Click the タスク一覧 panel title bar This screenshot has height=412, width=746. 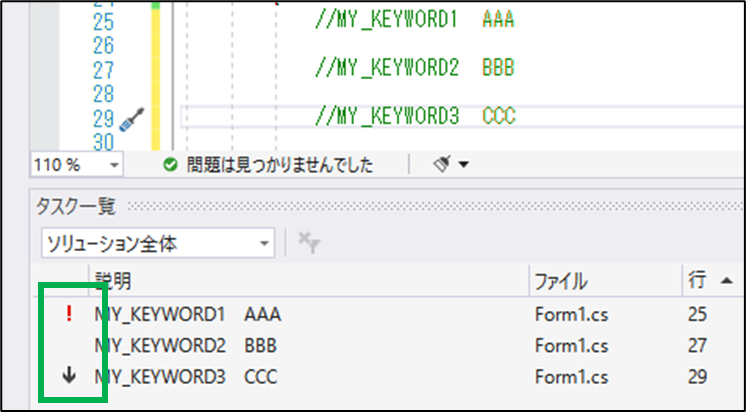[x=76, y=207]
